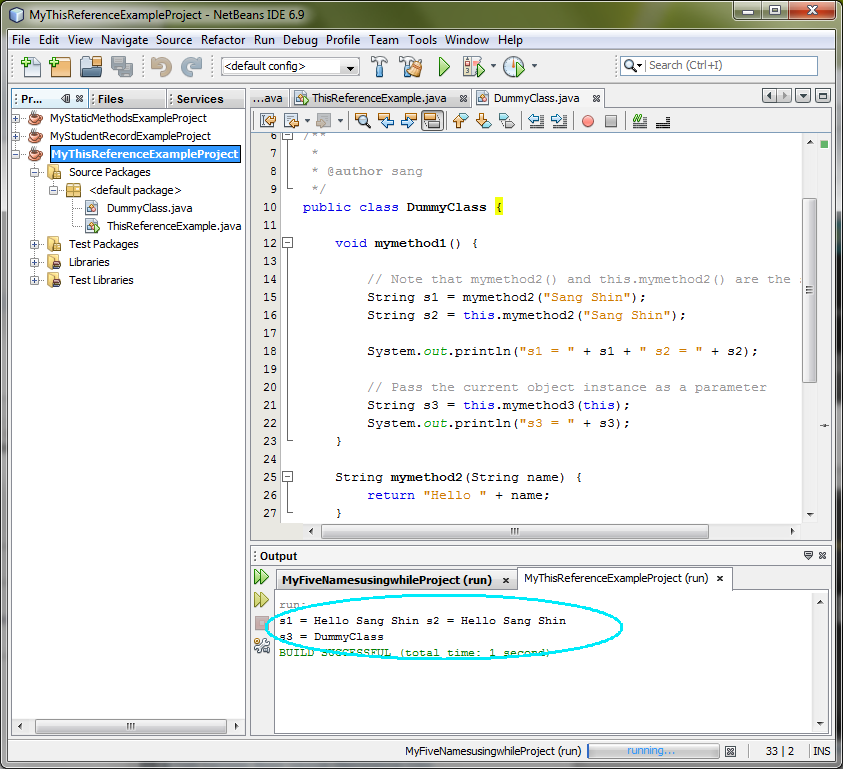
Task: Start macro recording red circle
Action: [x=588, y=122]
